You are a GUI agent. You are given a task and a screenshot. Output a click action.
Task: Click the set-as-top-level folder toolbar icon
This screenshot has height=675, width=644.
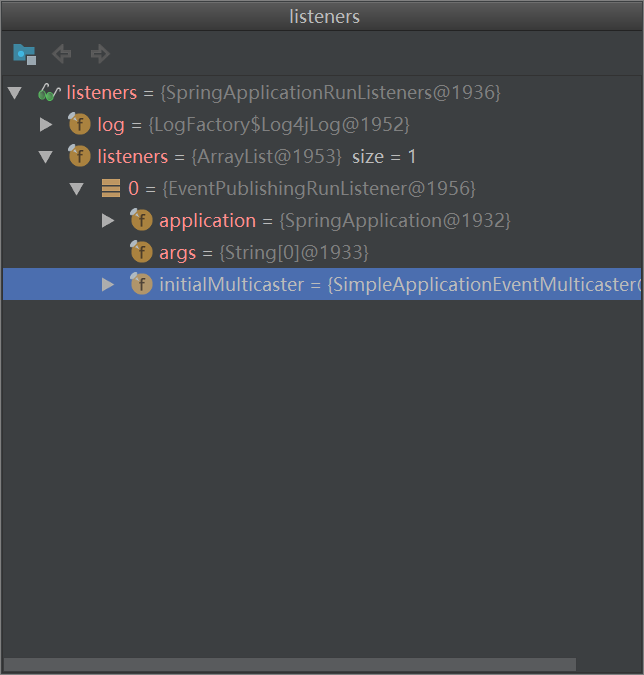pyautogui.click(x=25, y=54)
